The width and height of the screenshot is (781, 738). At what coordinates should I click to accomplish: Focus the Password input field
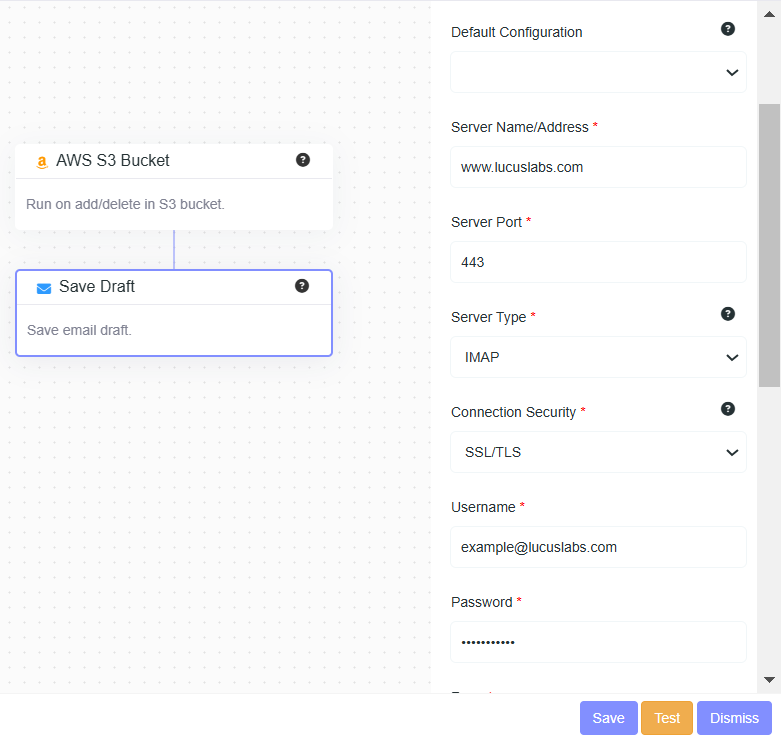(598, 642)
